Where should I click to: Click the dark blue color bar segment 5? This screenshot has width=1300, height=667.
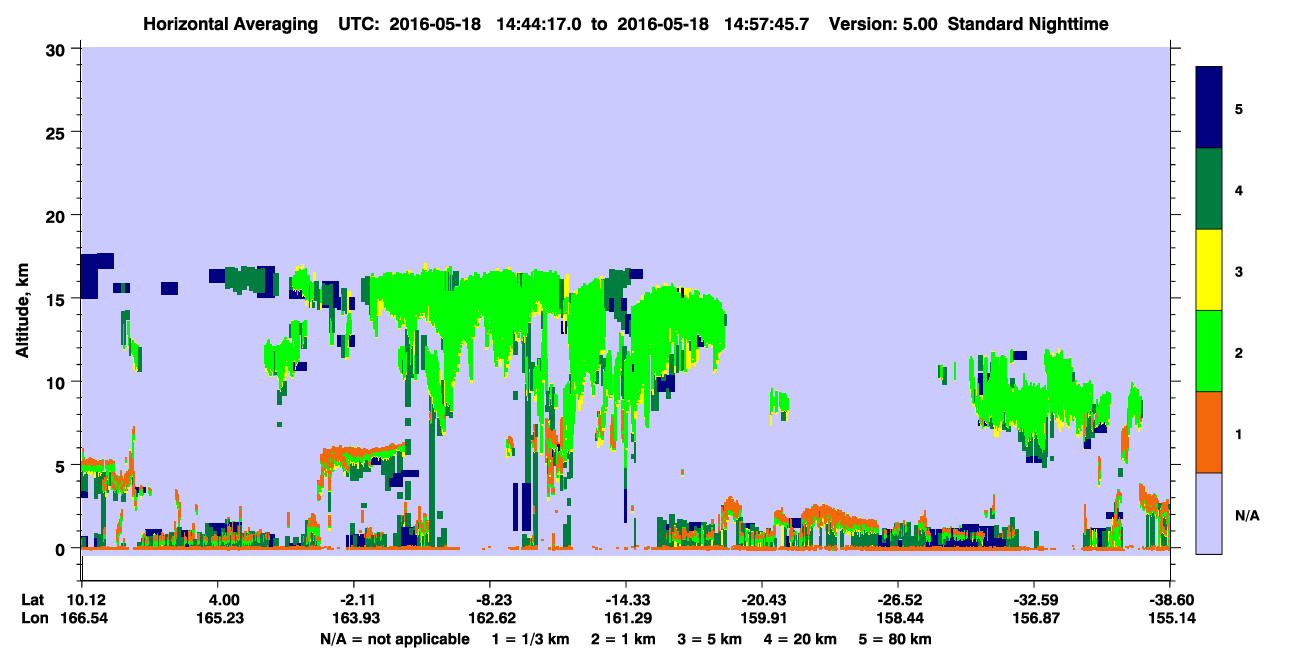pos(1209,107)
